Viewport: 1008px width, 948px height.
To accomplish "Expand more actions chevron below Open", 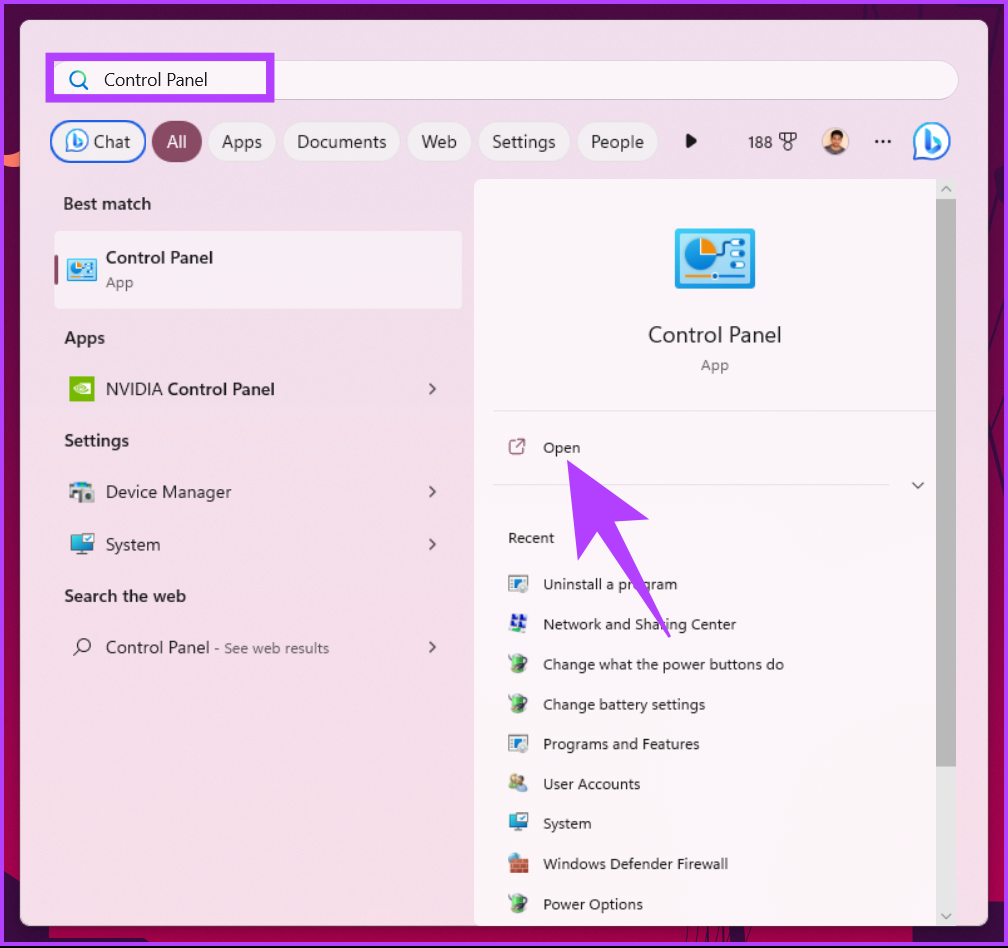I will tap(917, 485).
